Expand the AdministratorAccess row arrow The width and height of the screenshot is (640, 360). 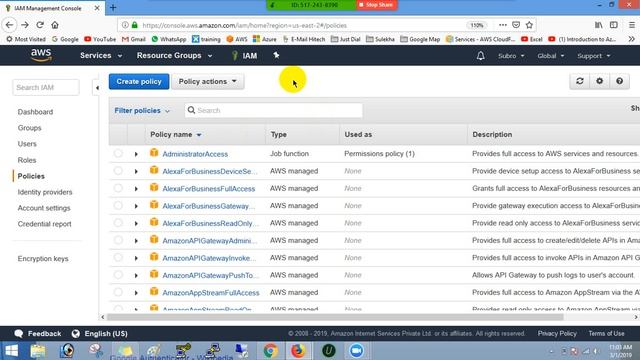click(136, 154)
